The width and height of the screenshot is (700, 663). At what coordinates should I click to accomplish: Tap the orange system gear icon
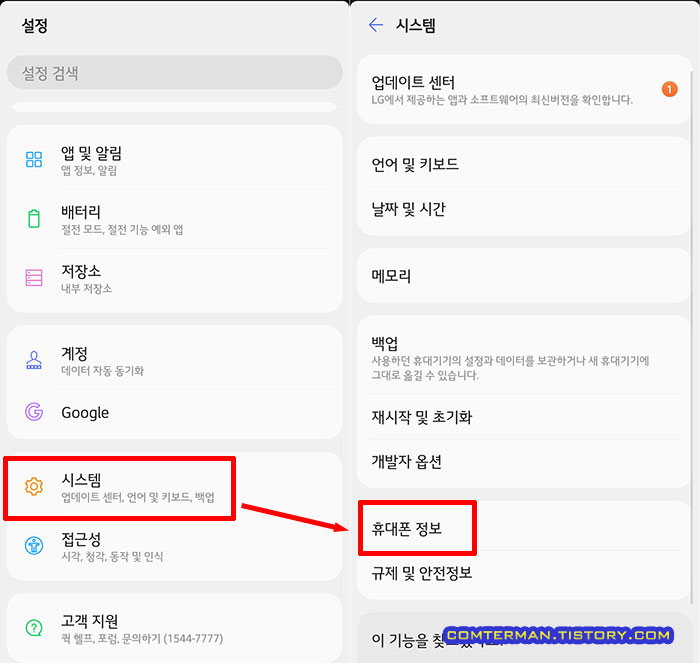[x=34, y=486]
